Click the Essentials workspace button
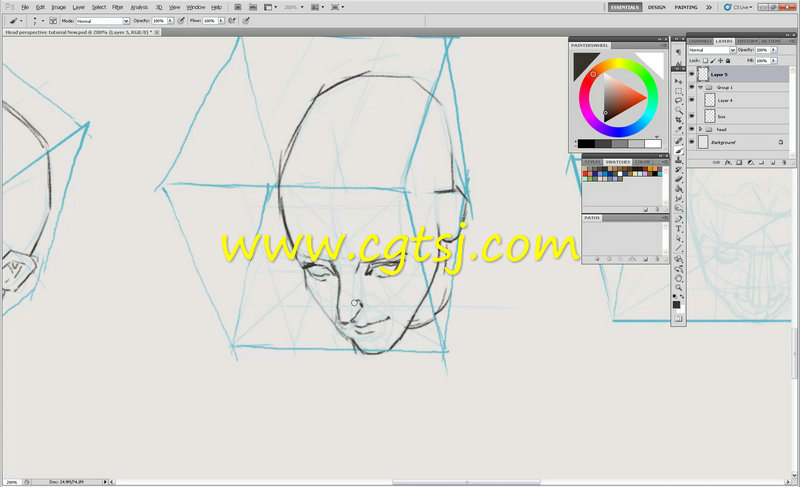 (625, 7)
